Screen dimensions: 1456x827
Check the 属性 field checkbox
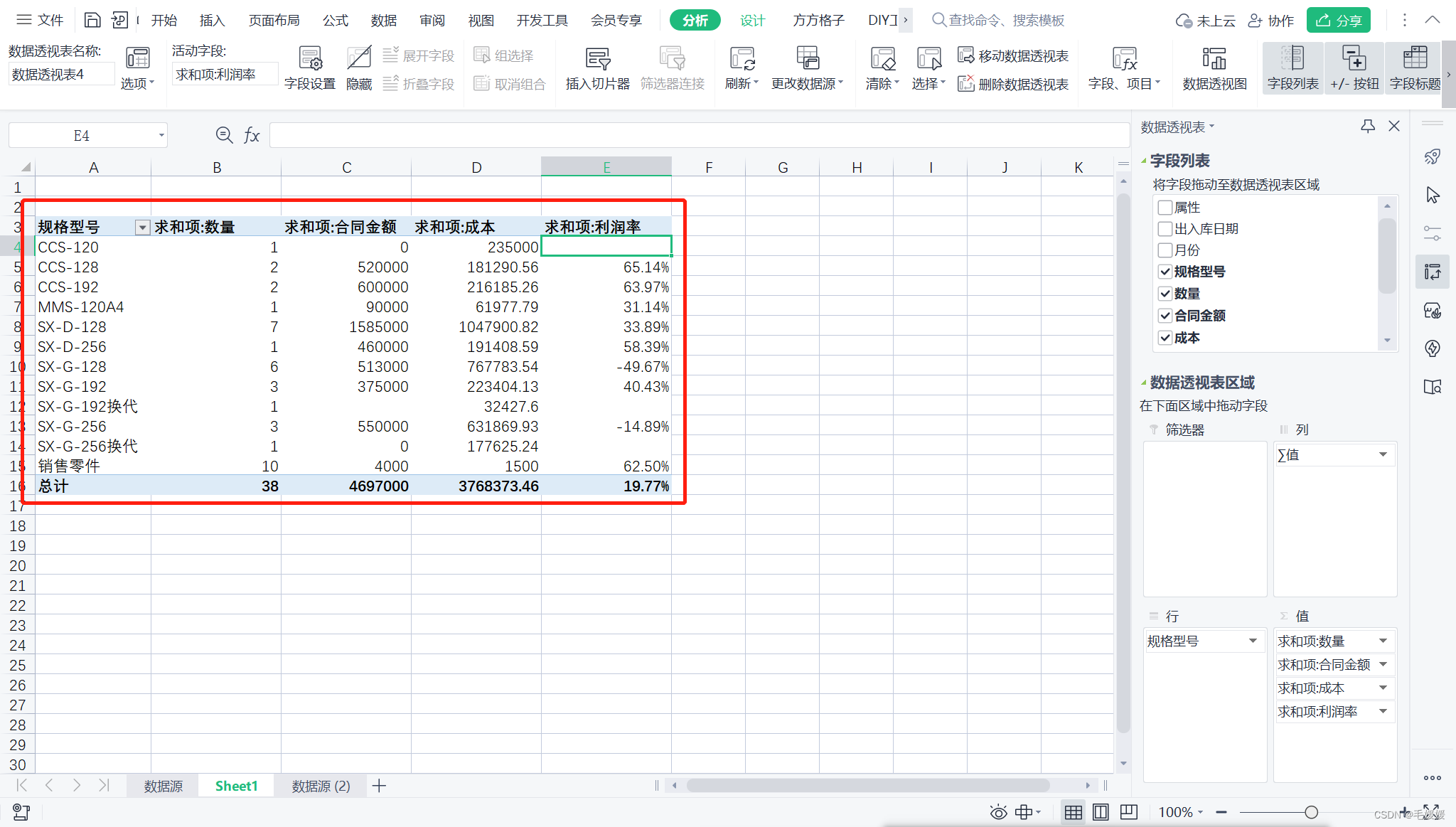tap(1165, 207)
